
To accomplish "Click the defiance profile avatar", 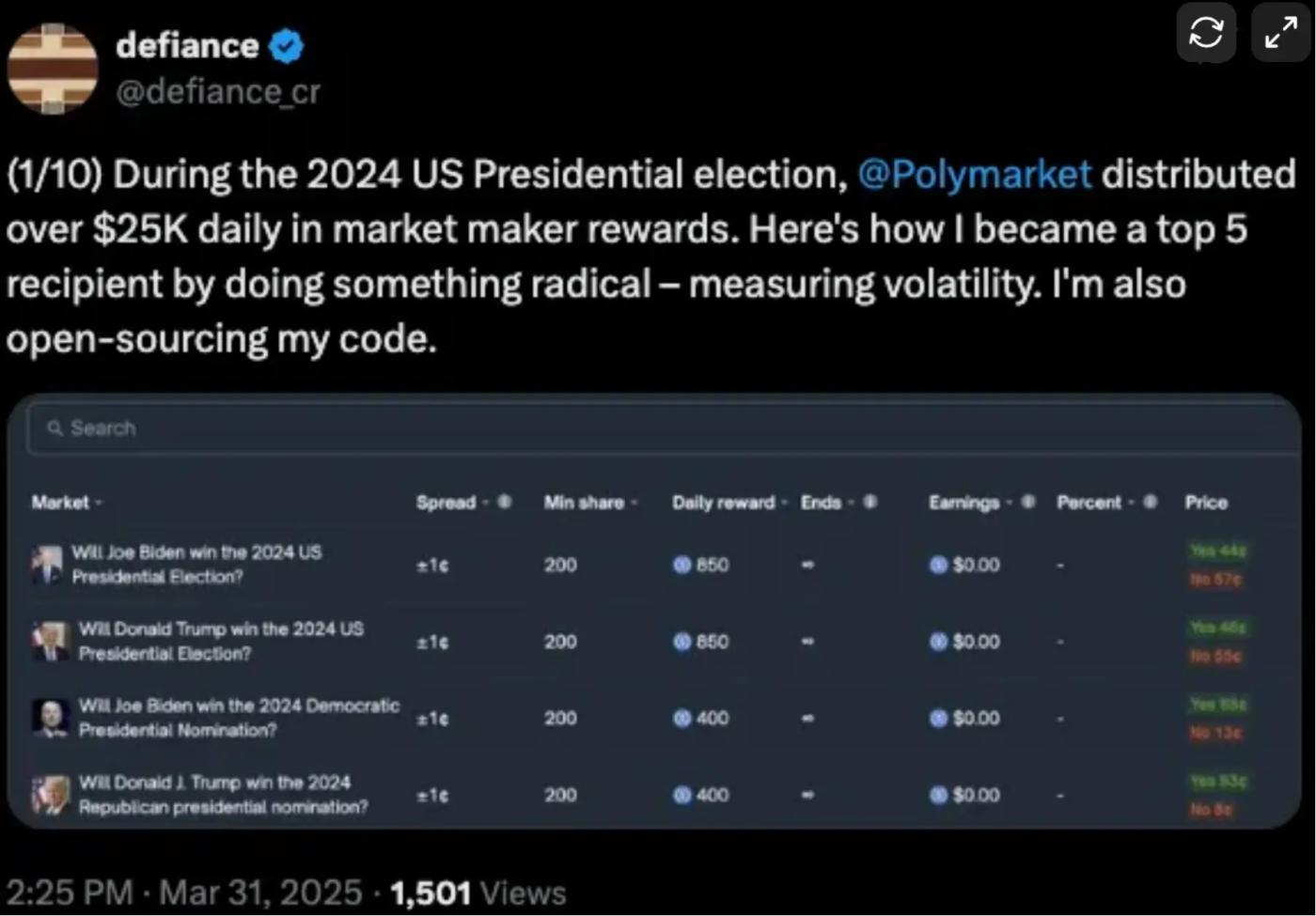I will [53, 69].
